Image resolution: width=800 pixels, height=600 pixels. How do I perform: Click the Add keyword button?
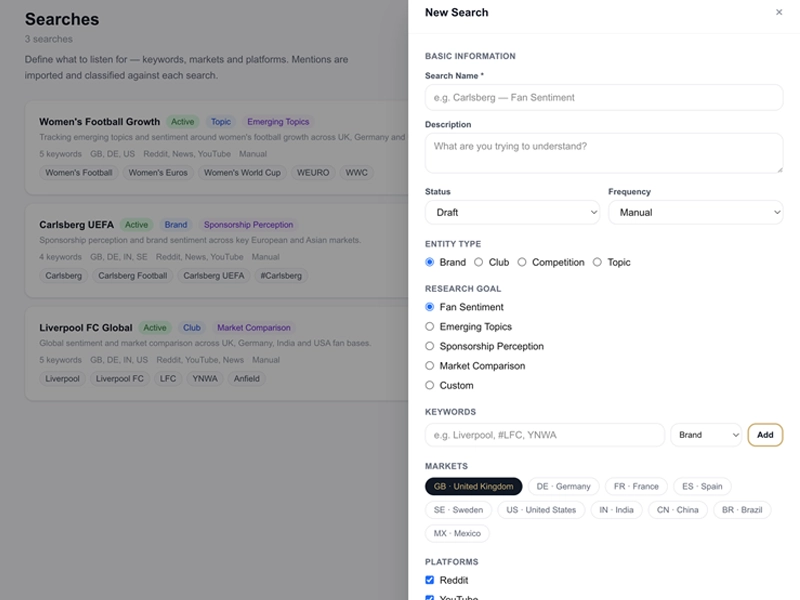pos(765,435)
